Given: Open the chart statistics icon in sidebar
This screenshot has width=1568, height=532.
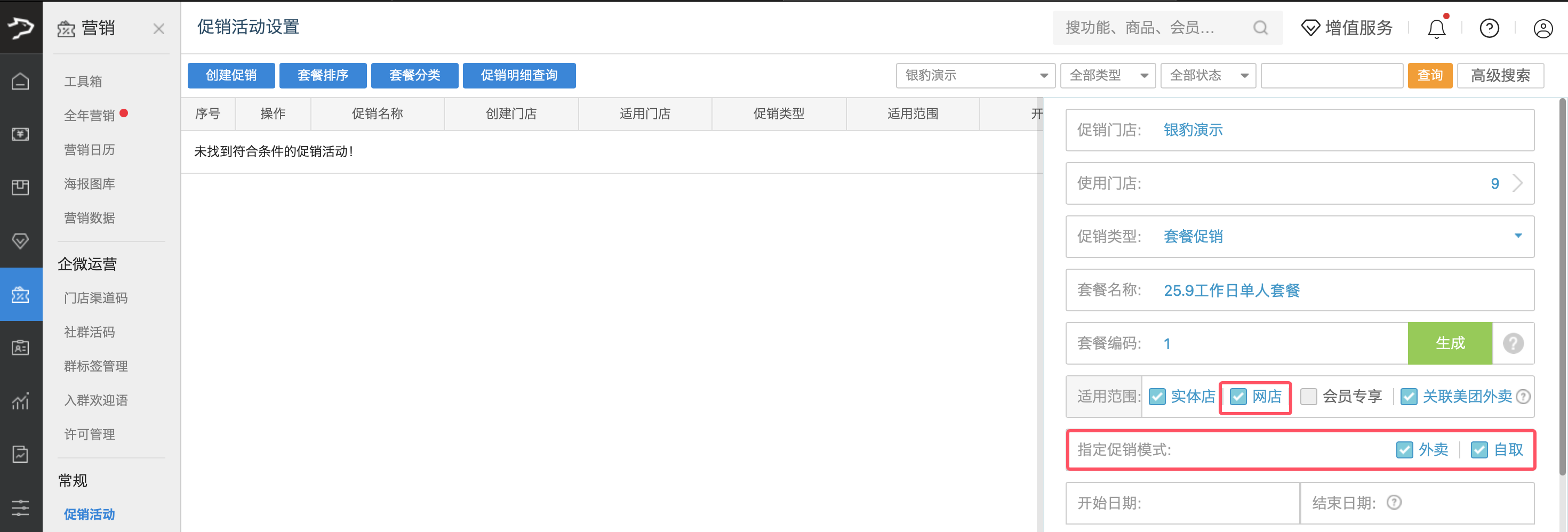Looking at the screenshot, I should click(x=21, y=401).
